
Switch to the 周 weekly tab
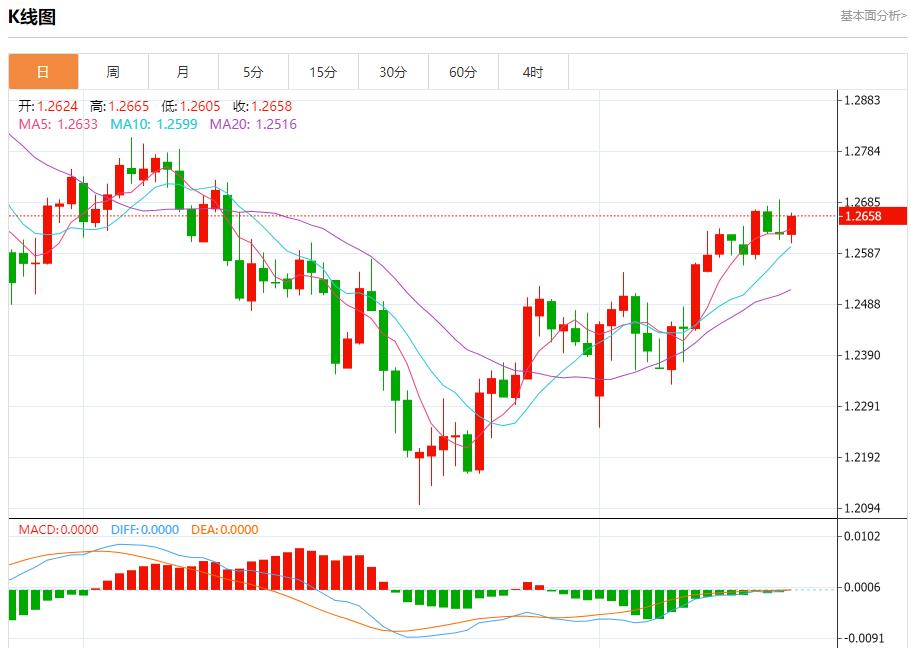113,72
